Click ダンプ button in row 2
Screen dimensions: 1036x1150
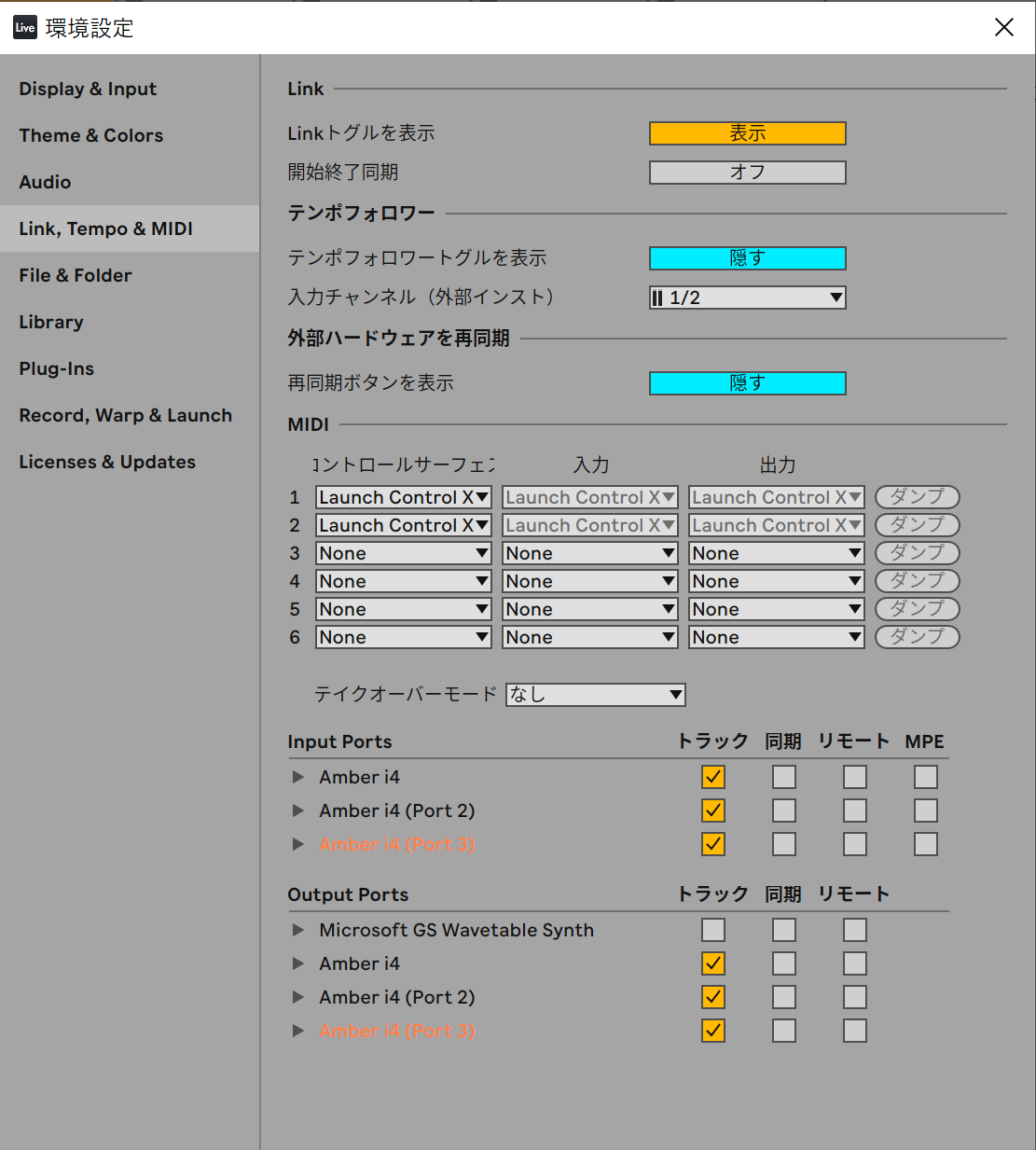pos(918,525)
